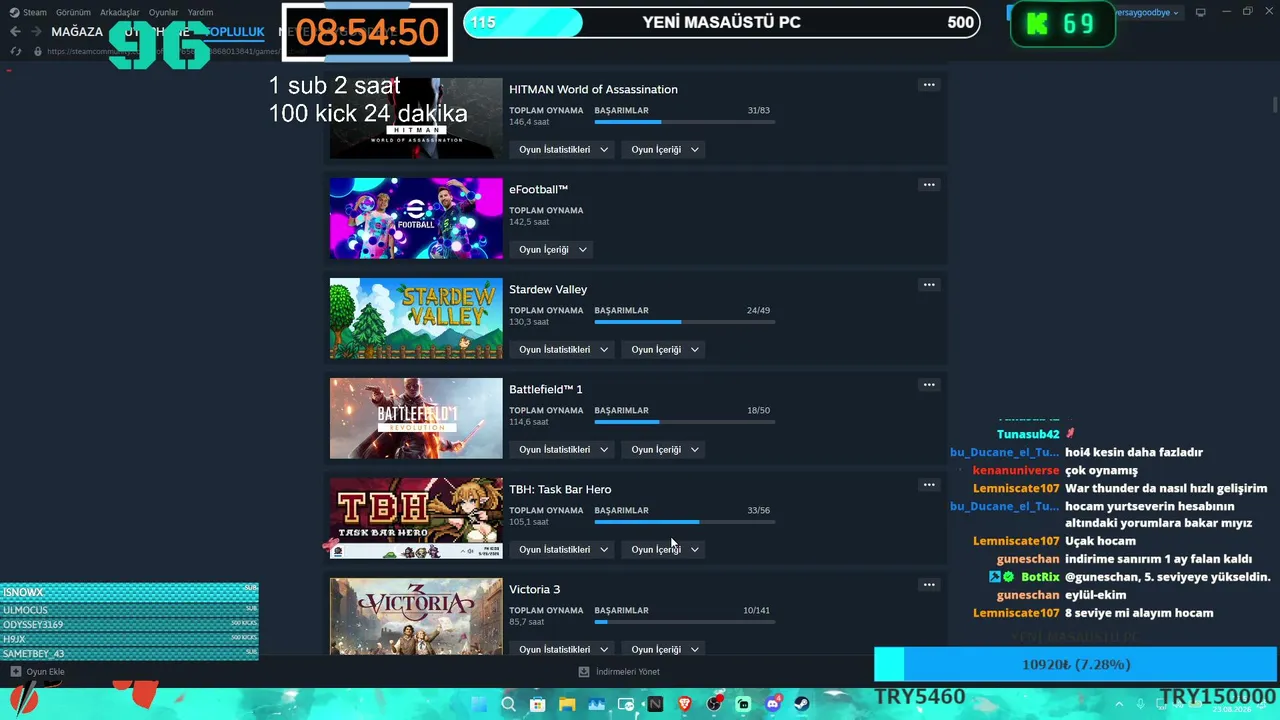Expand Oyun İstatistikleri for TBH: Task Bar Hero
Image resolution: width=1280 pixels, height=720 pixels.
(x=563, y=550)
